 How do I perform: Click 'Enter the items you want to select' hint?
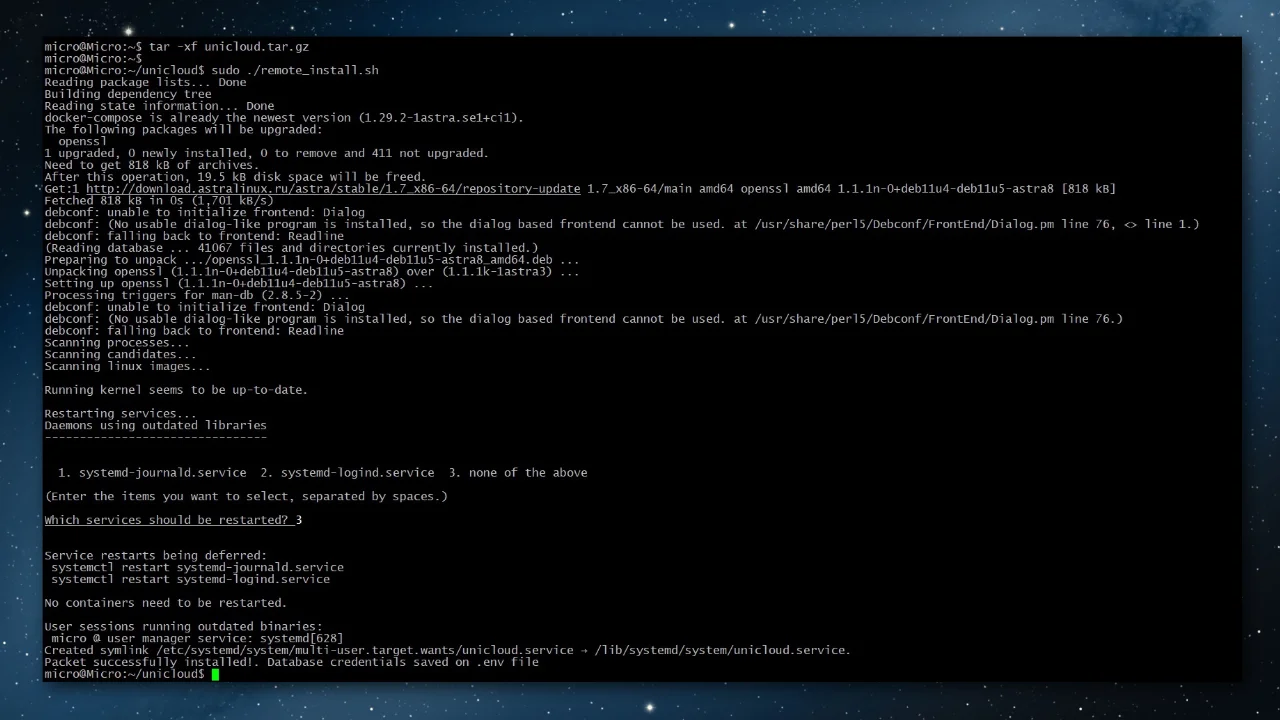click(x=246, y=496)
